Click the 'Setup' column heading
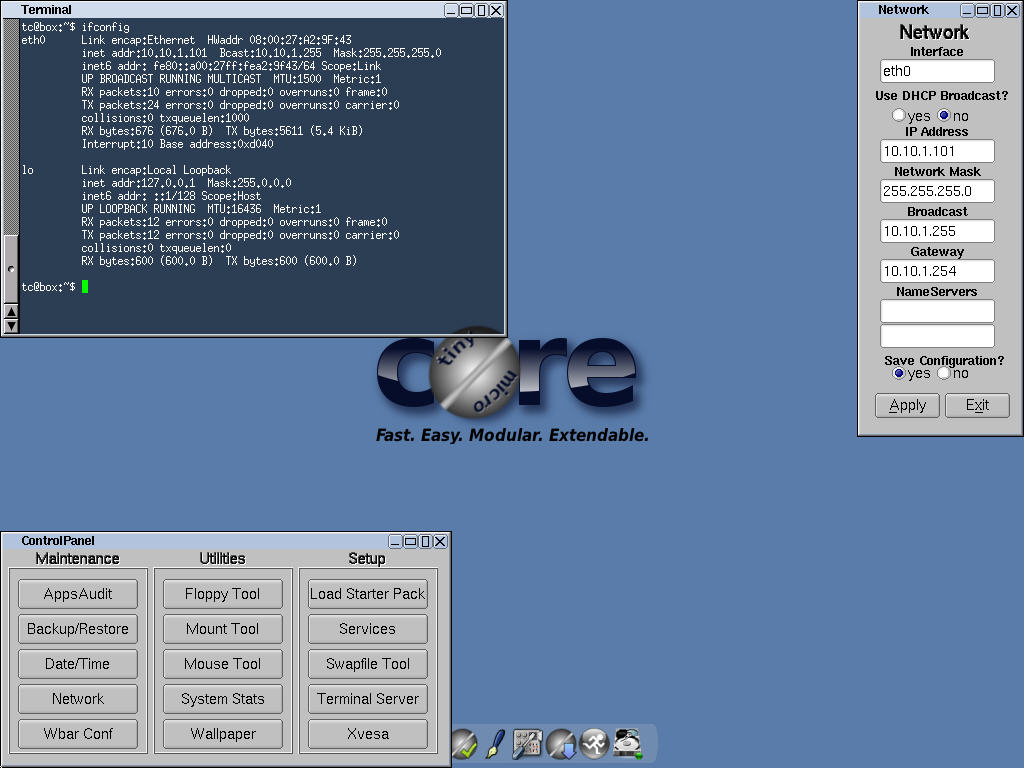This screenshot has width=1024, height=768. click(x=367, y=559)
